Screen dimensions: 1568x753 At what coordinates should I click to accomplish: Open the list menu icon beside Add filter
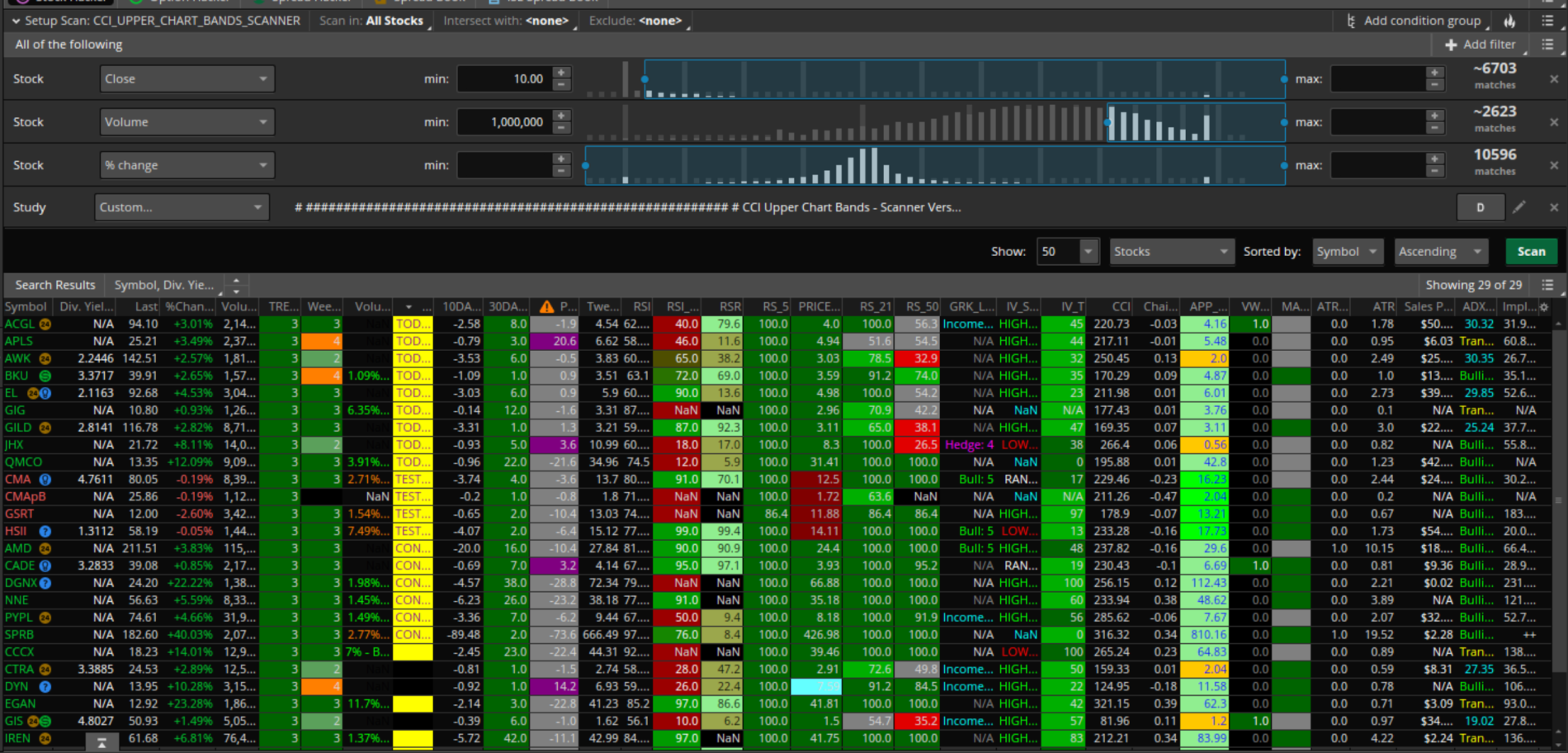tap(1547, 45)
